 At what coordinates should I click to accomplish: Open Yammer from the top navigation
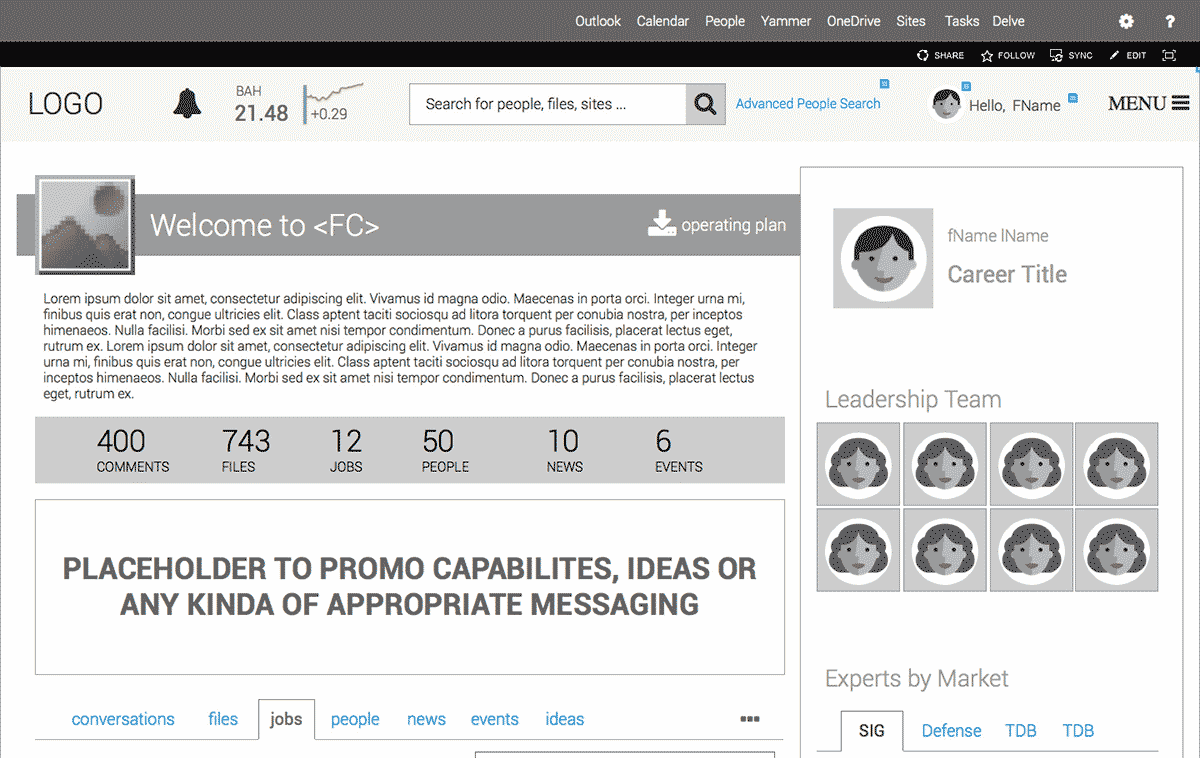point(785,21)
